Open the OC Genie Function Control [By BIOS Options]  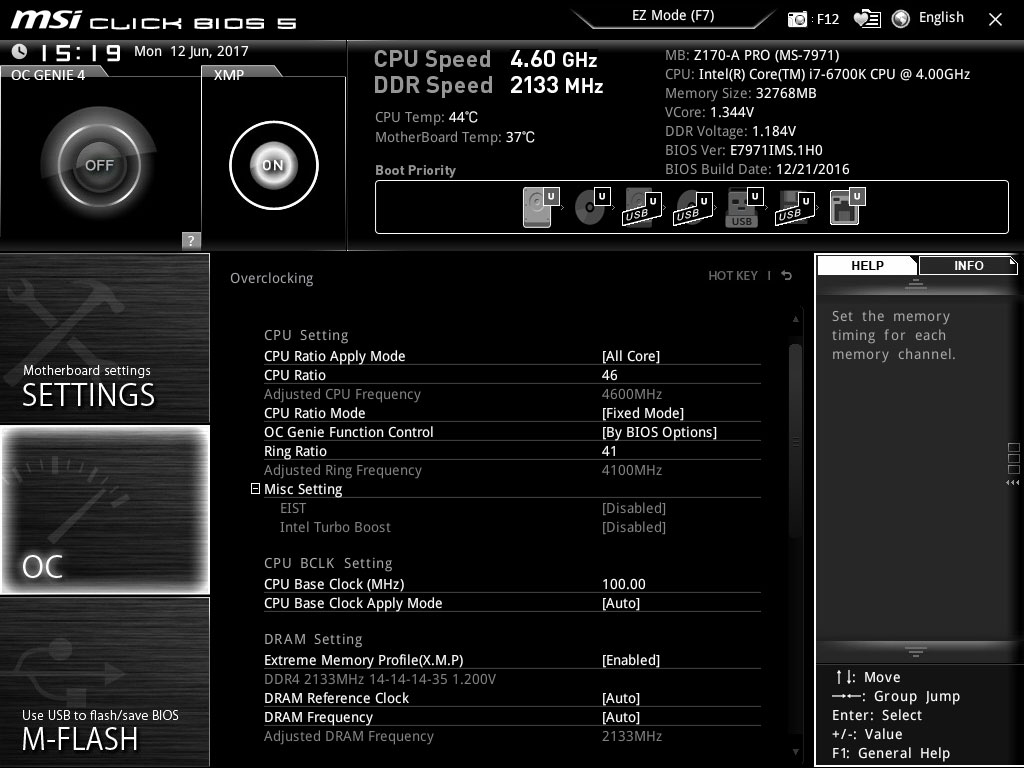point(659,432)
